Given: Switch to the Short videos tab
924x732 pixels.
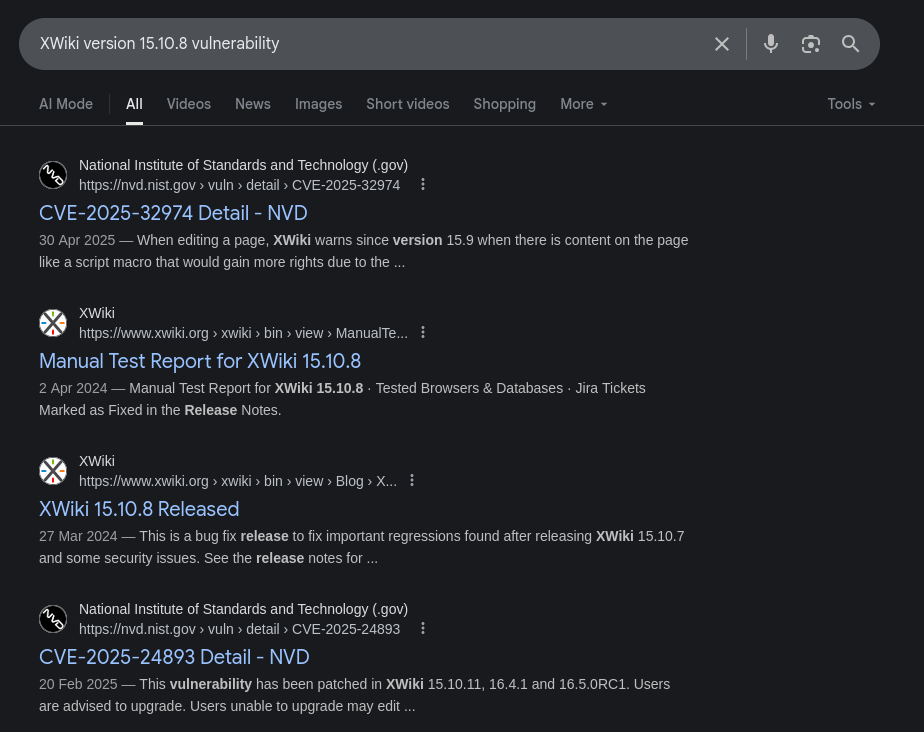Looking at the screenshot, I should [x=408, y=104].
